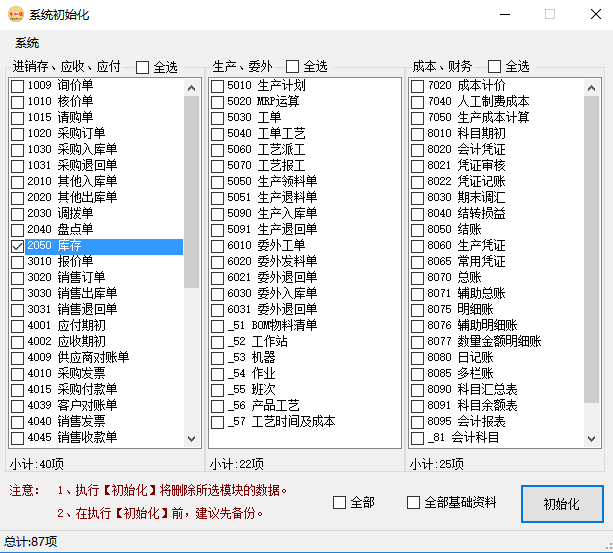Select the 3010 报价单 row

pyautogui.click(x=97, y=262)
